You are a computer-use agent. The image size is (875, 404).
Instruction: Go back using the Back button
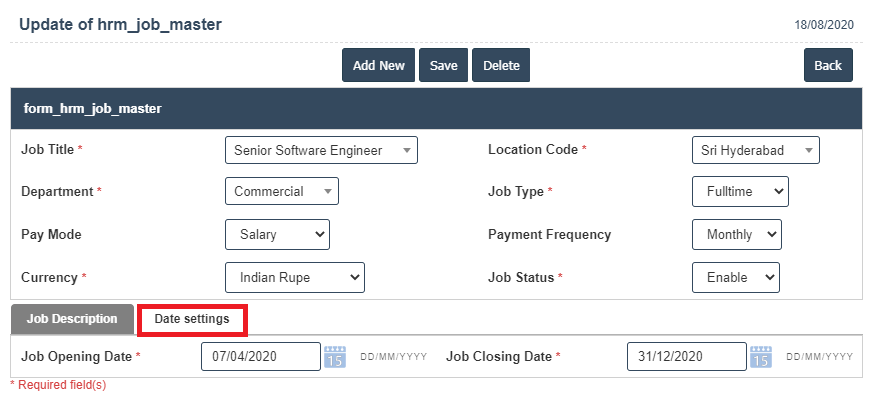click(x=828, y=65)
